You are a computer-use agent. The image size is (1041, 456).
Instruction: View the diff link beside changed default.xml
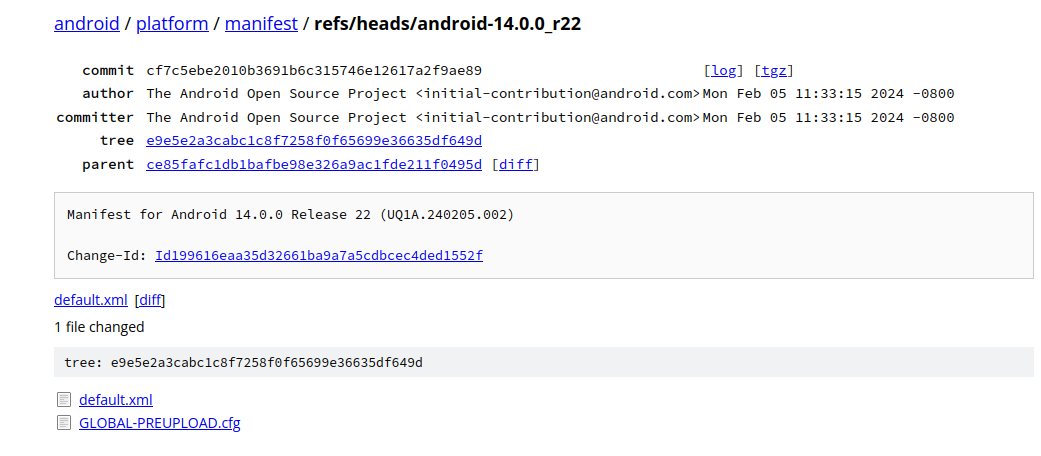[150, 300]
